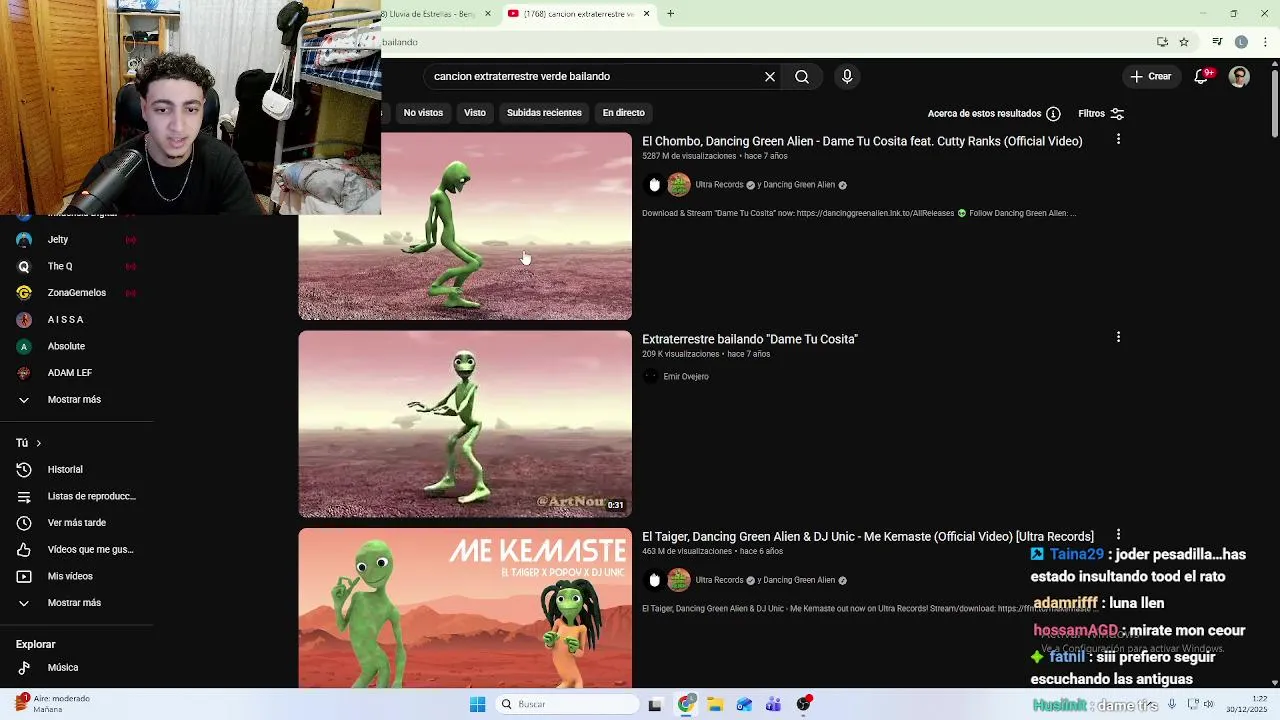Open Ultra Records channel under Dame Tu Cosita
Image resolution: width=1280 pixels, height=720 pixels.
point(719,185)
